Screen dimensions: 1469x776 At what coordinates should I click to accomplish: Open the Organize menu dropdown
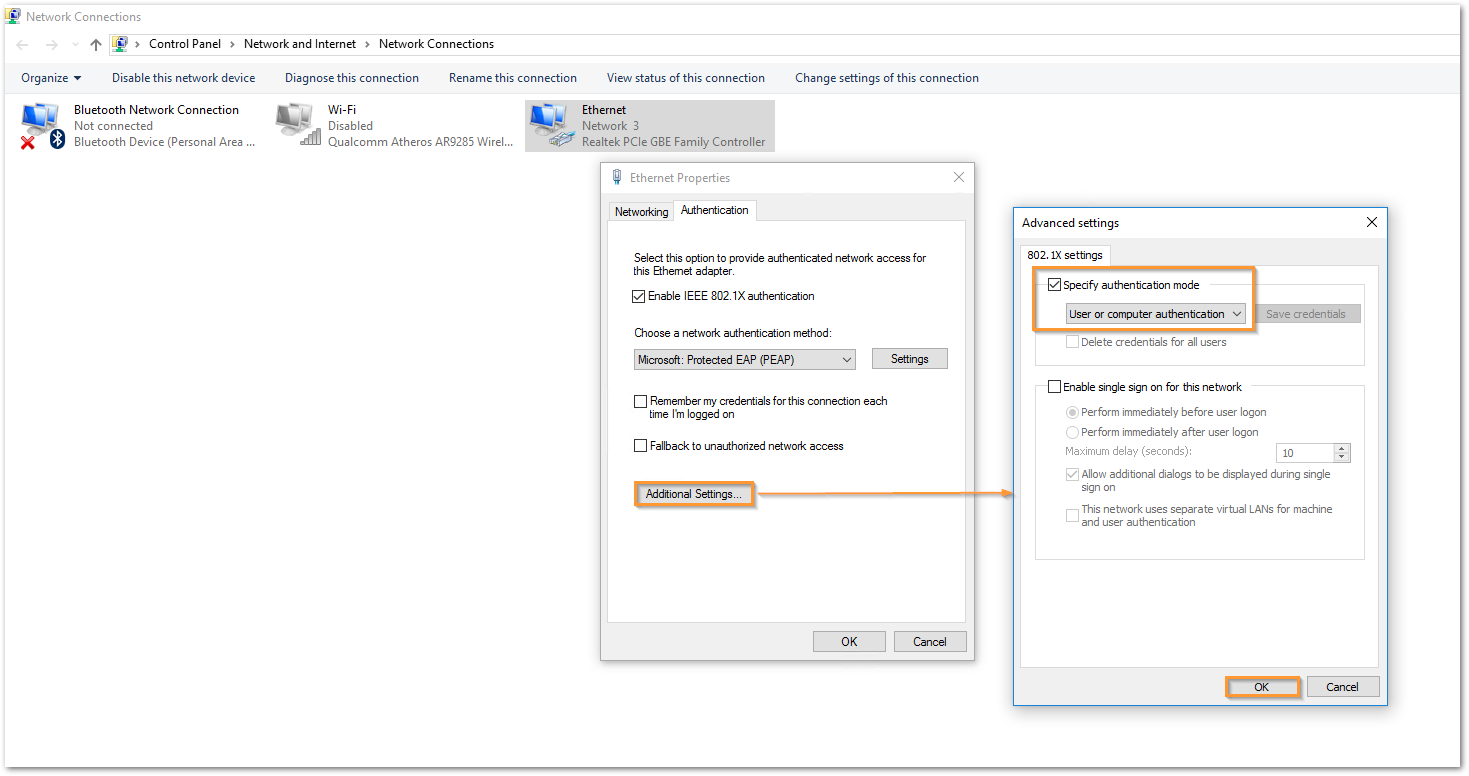(x=51, y=78)
